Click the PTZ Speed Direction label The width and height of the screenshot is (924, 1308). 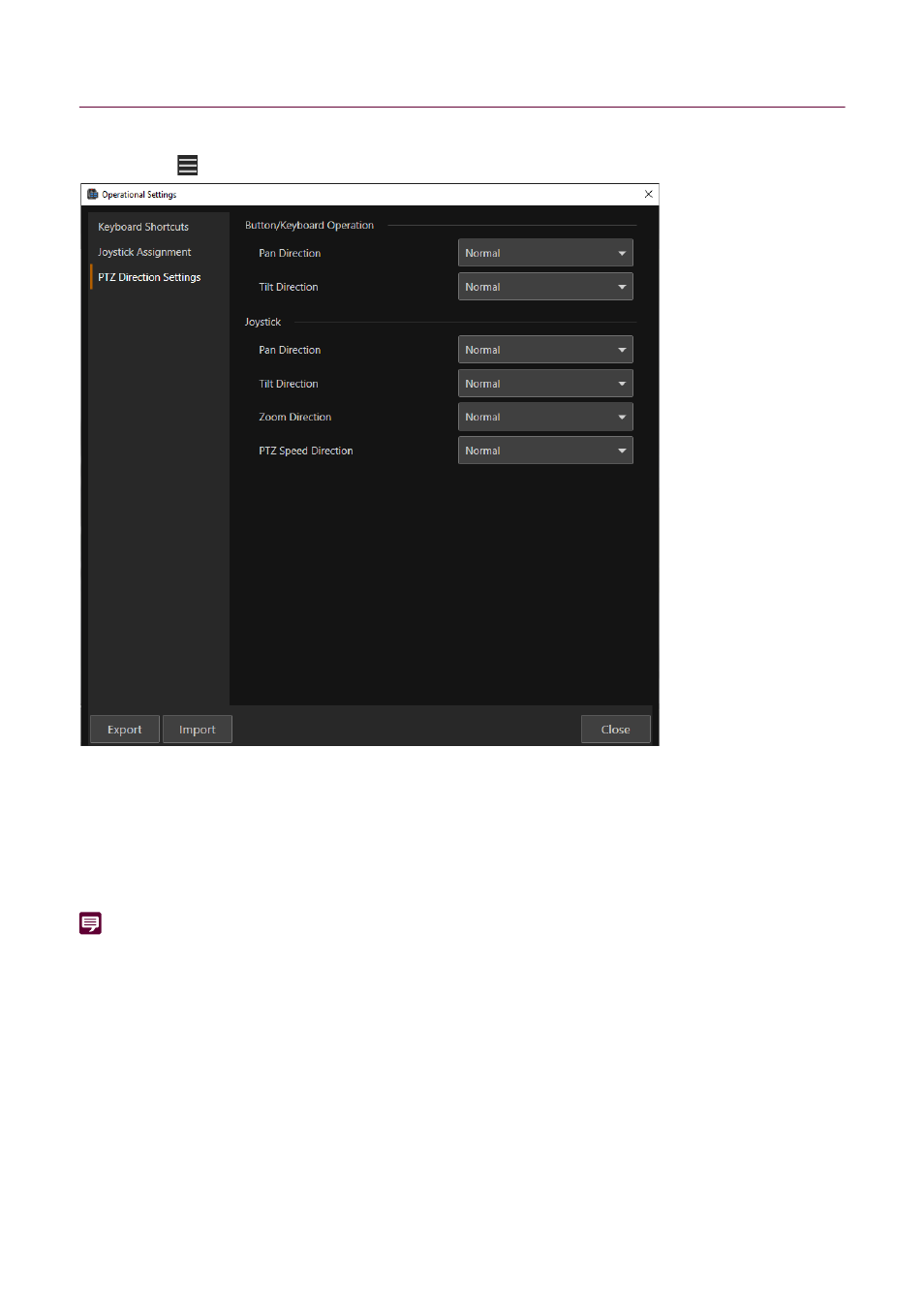(305, 451)
